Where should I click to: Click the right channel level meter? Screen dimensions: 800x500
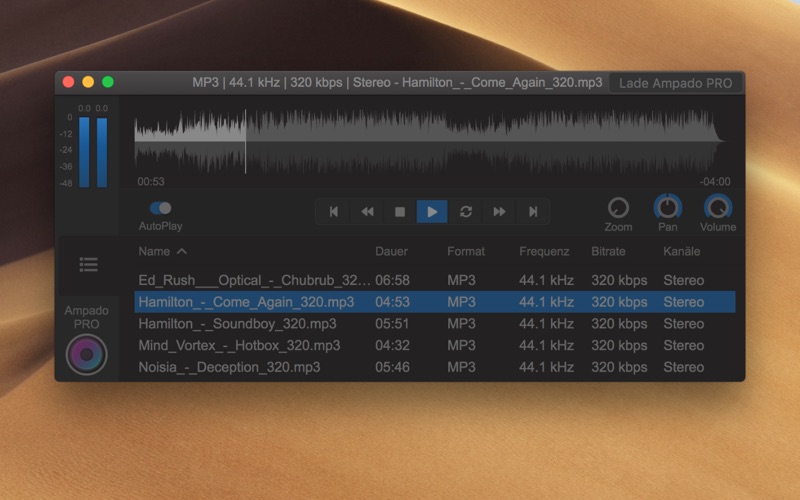pyautogui.click(x=102, y=152)
